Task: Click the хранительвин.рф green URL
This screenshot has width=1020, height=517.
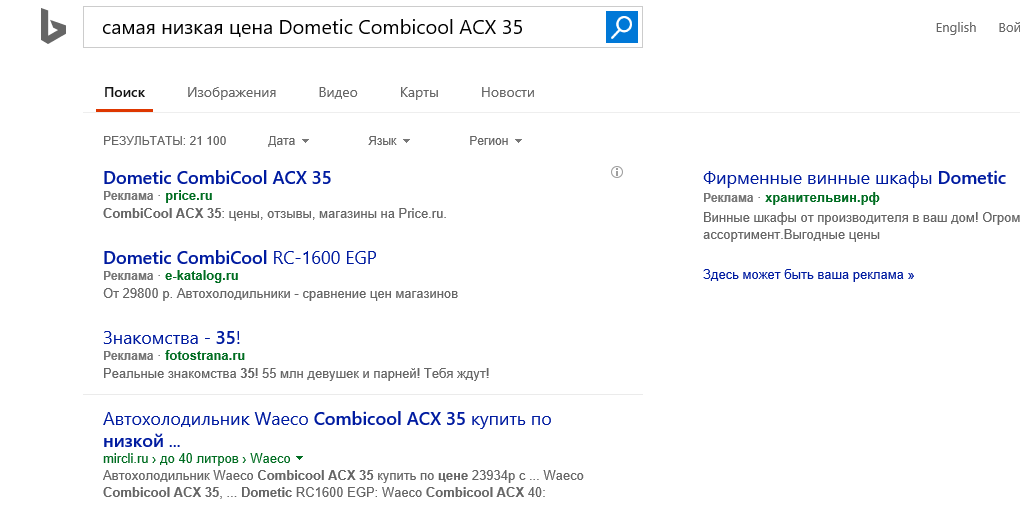Action: [x=822, y=198]
